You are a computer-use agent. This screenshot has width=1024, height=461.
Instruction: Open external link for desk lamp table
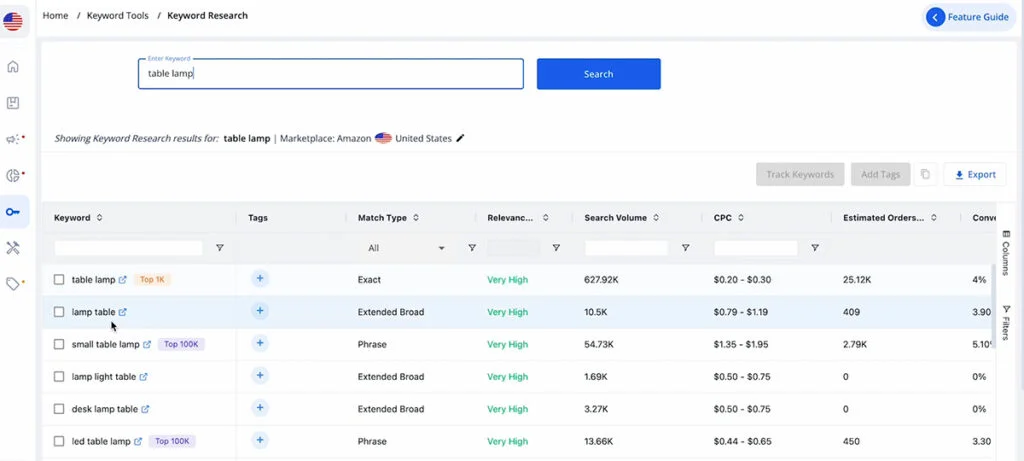[145, 409]
